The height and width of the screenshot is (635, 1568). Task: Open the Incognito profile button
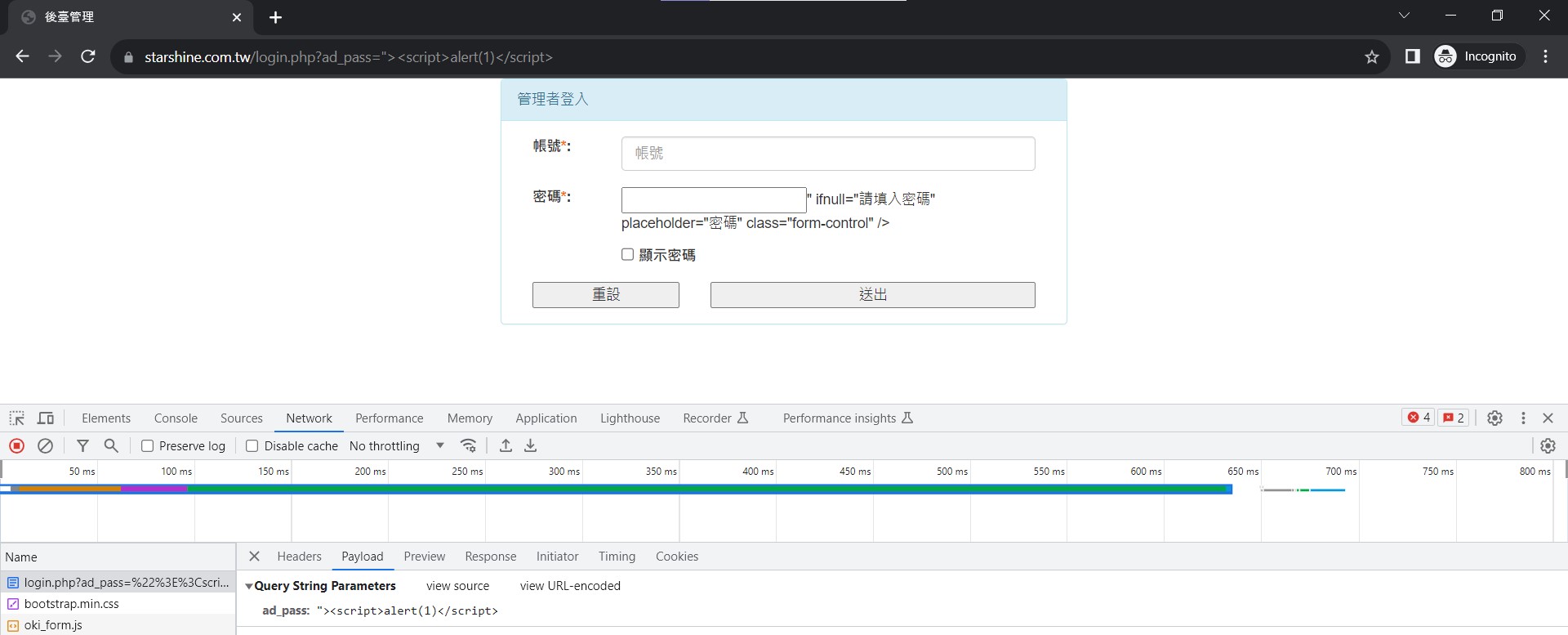[x=1478, y=56]
